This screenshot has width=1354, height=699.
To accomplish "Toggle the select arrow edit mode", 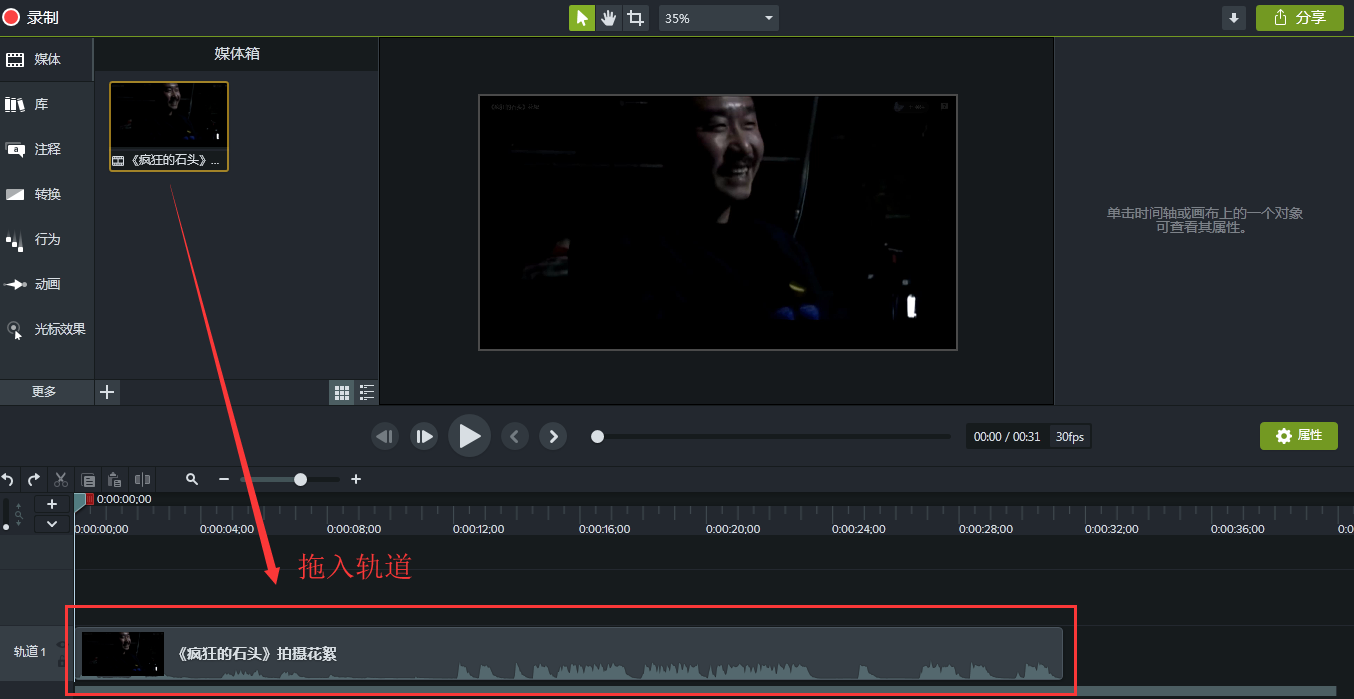I will [582, 18].
